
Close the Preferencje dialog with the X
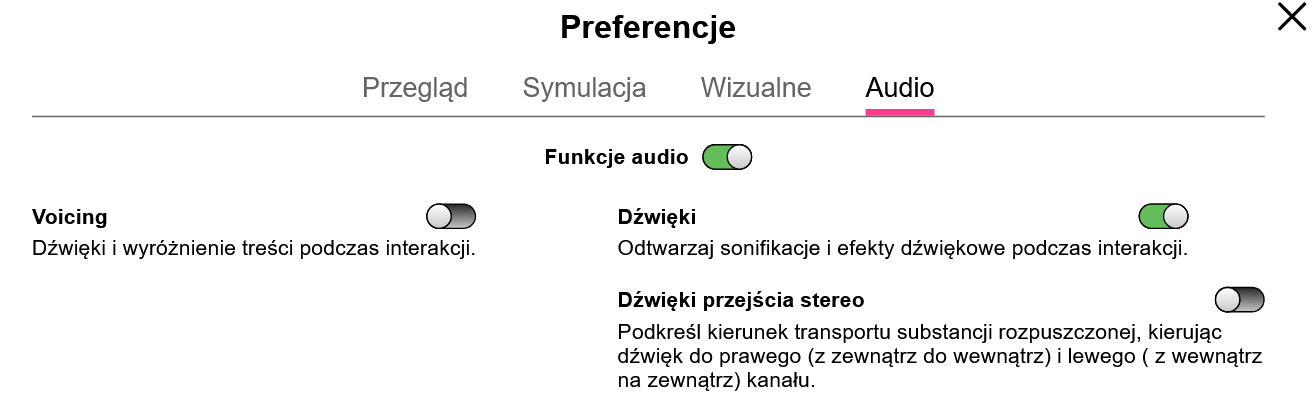pos(1291,17)
